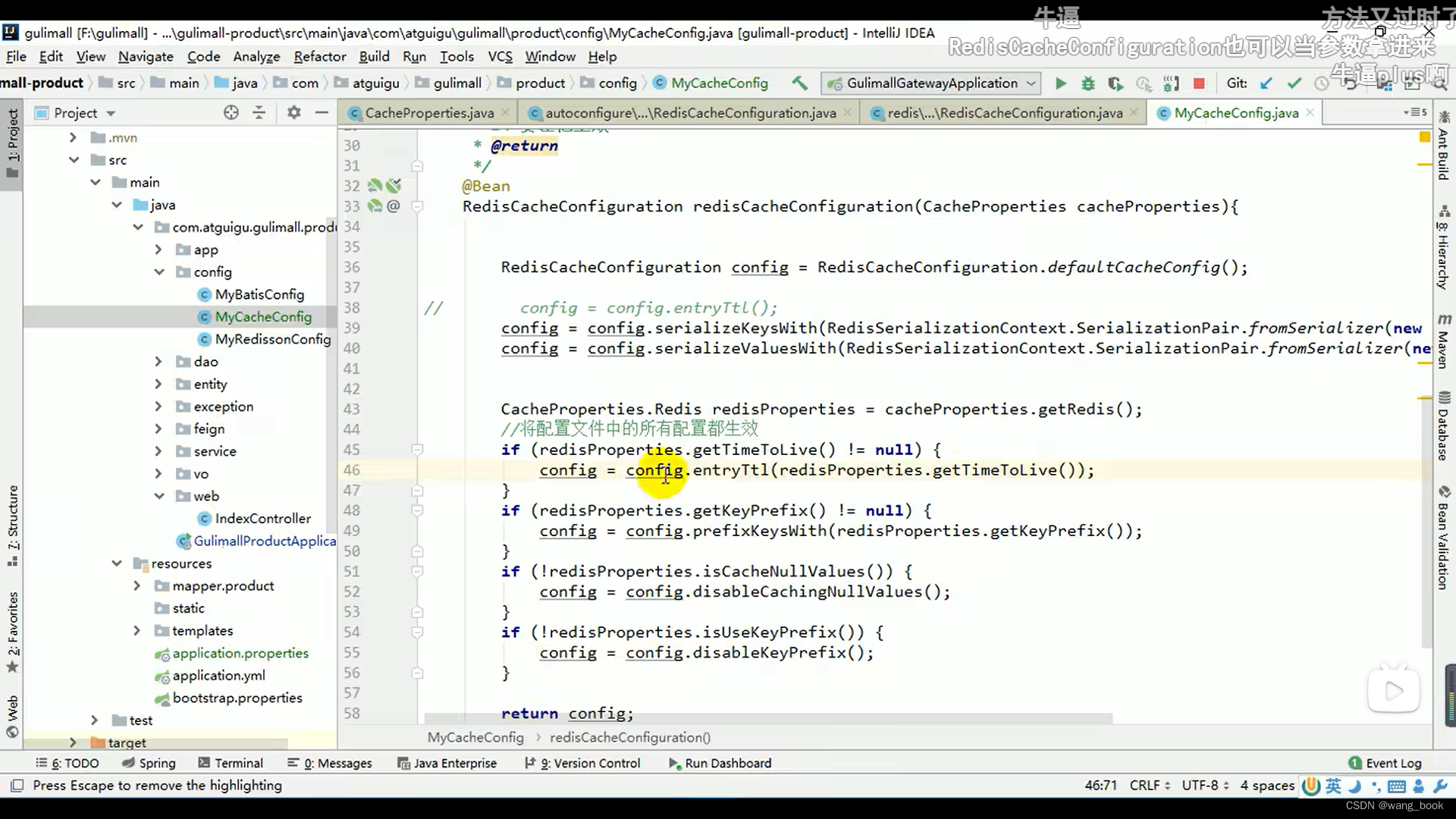The width and height of the screenshot is (1456, 819).
Task: Select MyRedissonConfig in the project tree
Action: click(272, 339)
